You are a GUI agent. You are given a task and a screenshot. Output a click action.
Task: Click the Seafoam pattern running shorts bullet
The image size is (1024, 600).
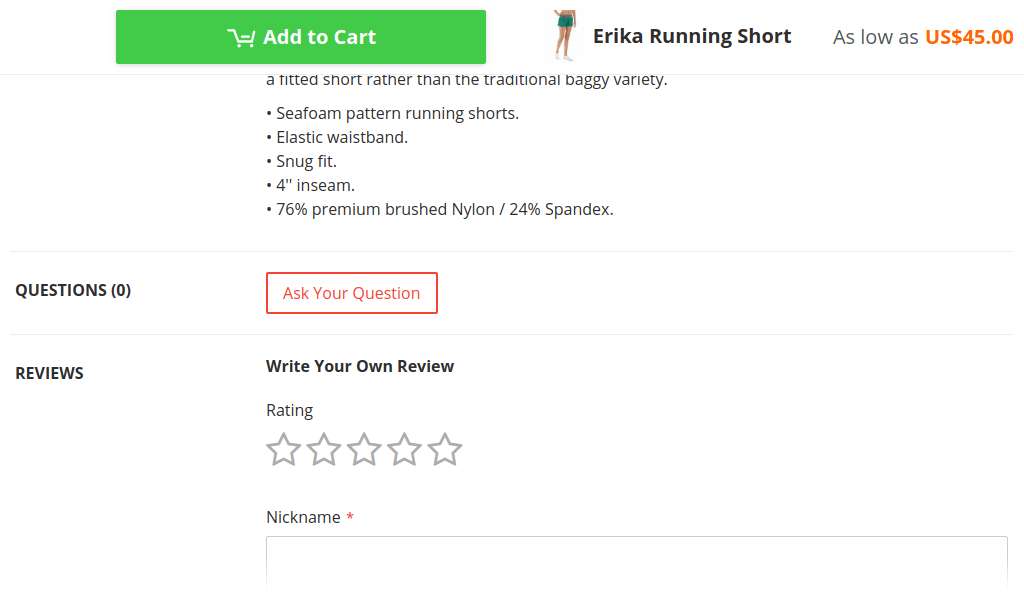click(x=392, y=114)
